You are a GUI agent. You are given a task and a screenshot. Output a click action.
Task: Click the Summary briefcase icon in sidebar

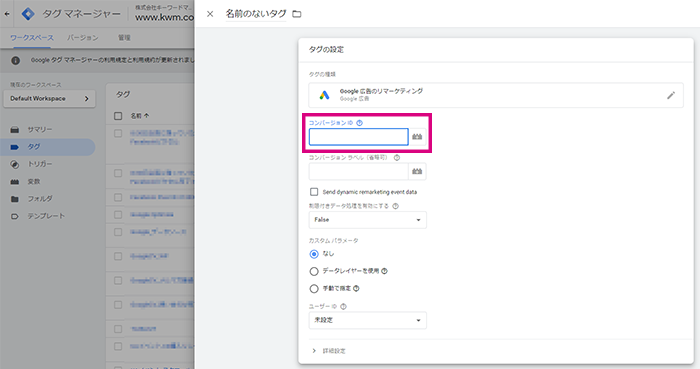(x=15, y=129)
